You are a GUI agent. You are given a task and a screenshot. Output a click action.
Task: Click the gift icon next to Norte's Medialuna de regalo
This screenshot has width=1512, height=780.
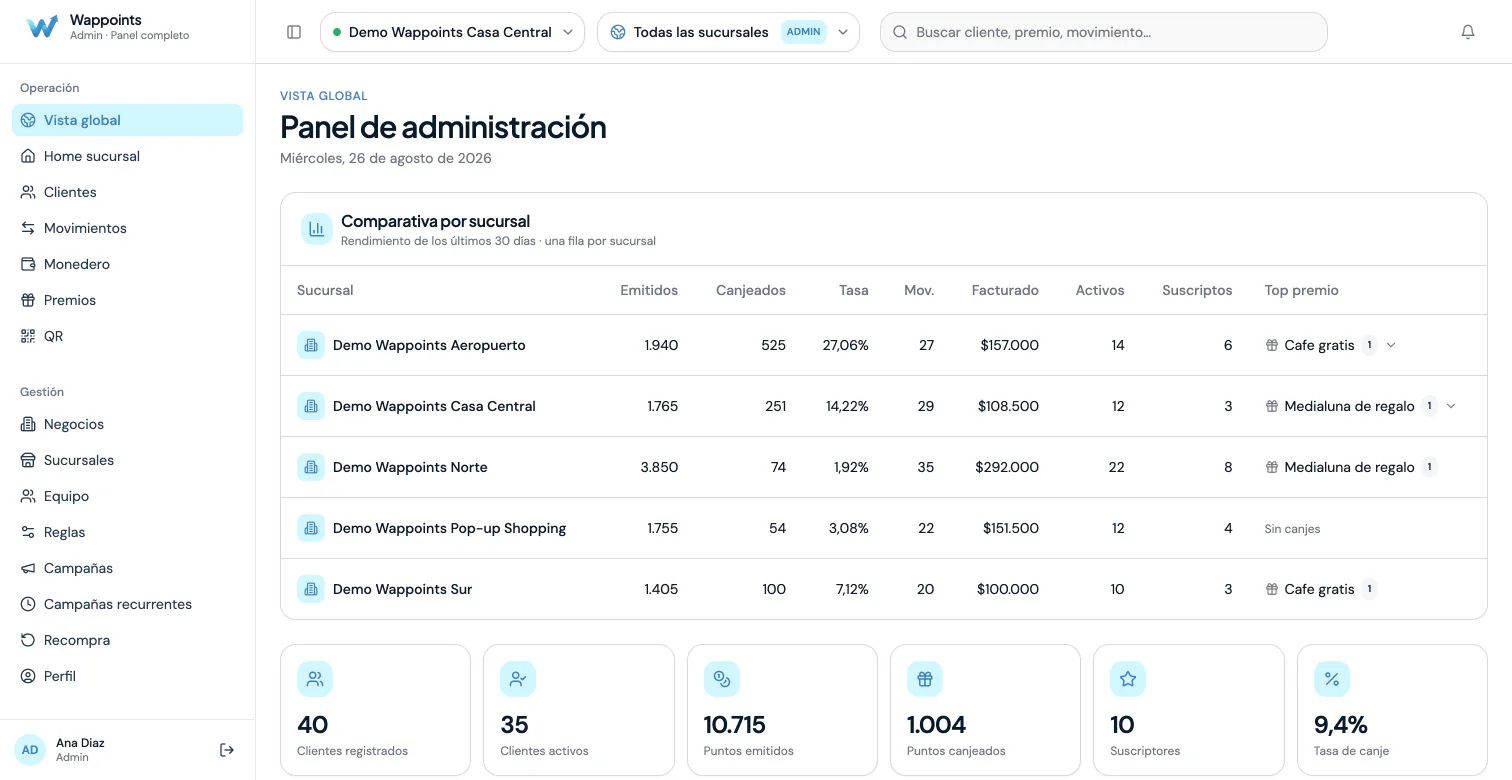(1272, 467)
